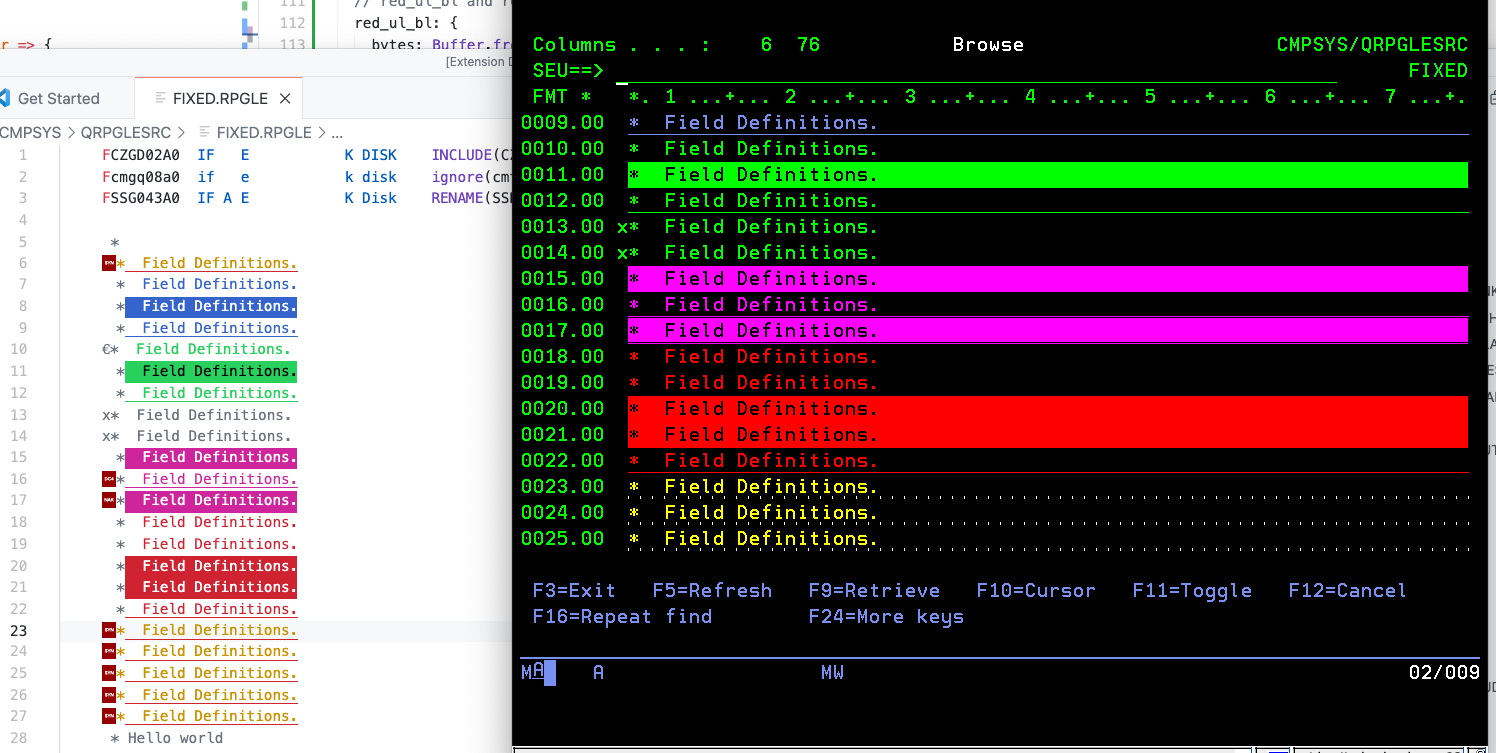
Task: Click the green highlighted row 0011.00 in the terminal
Action: click(1048, 175)
